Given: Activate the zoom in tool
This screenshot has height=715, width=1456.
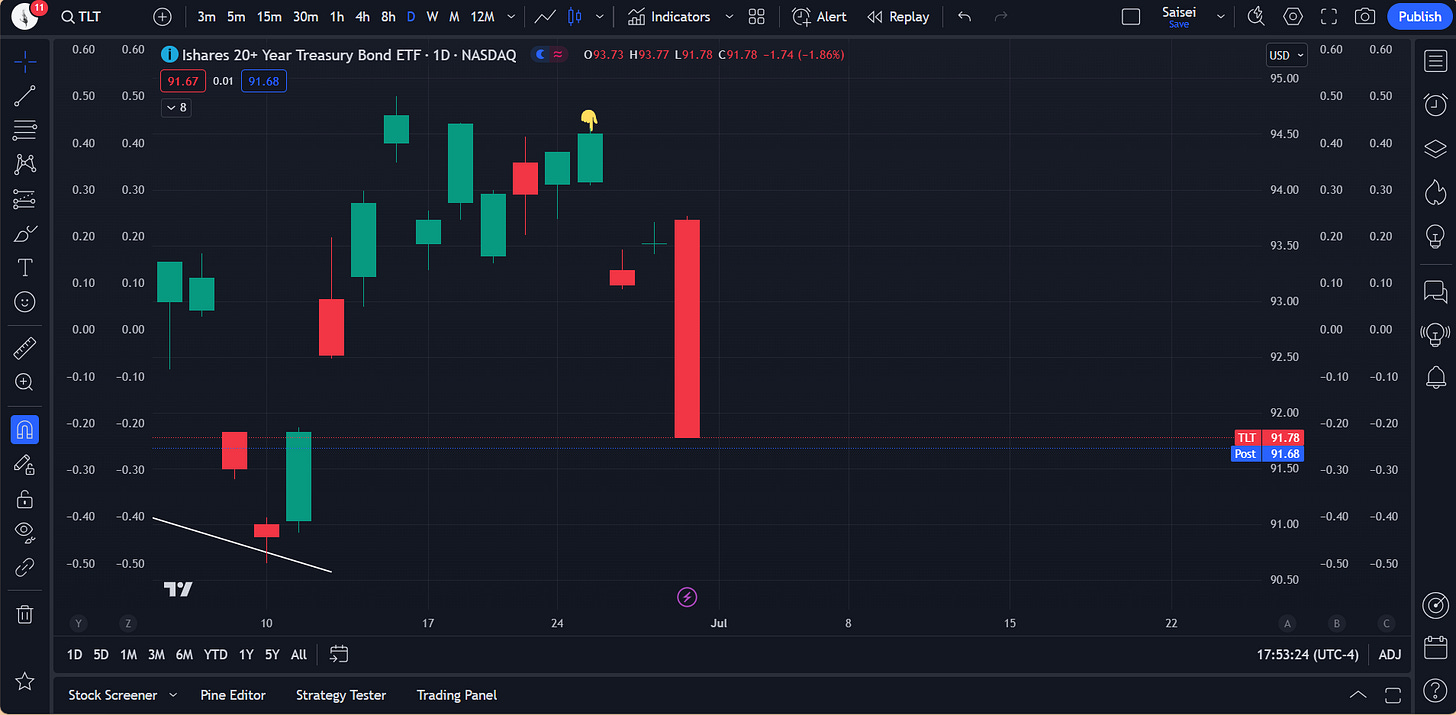Looking at the screenshot, I should (x=25, y=382).
